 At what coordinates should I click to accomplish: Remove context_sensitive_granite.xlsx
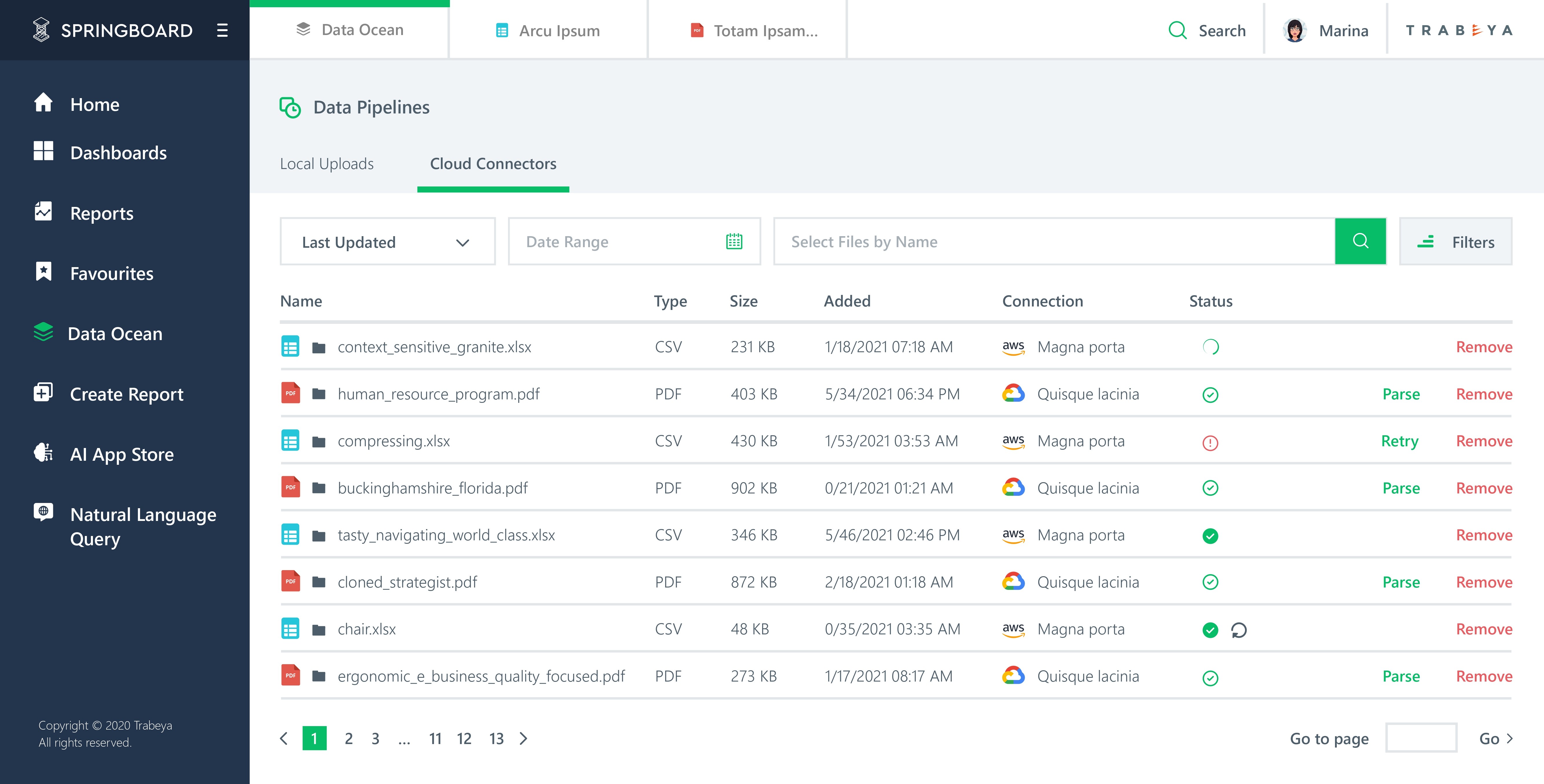point(1484,347)
